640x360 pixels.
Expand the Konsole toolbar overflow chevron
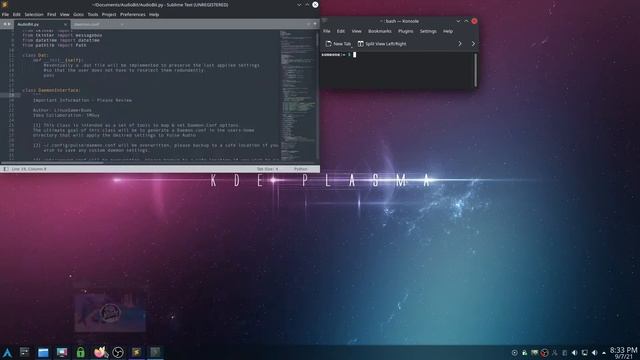pyautogui.click(x=460, y=44)
